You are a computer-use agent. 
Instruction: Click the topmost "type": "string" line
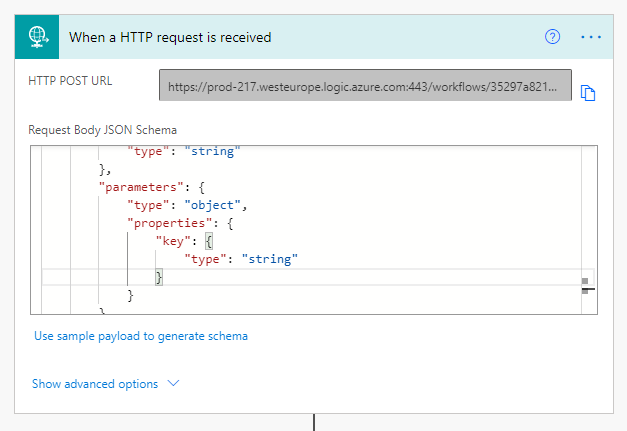(184, 152)
